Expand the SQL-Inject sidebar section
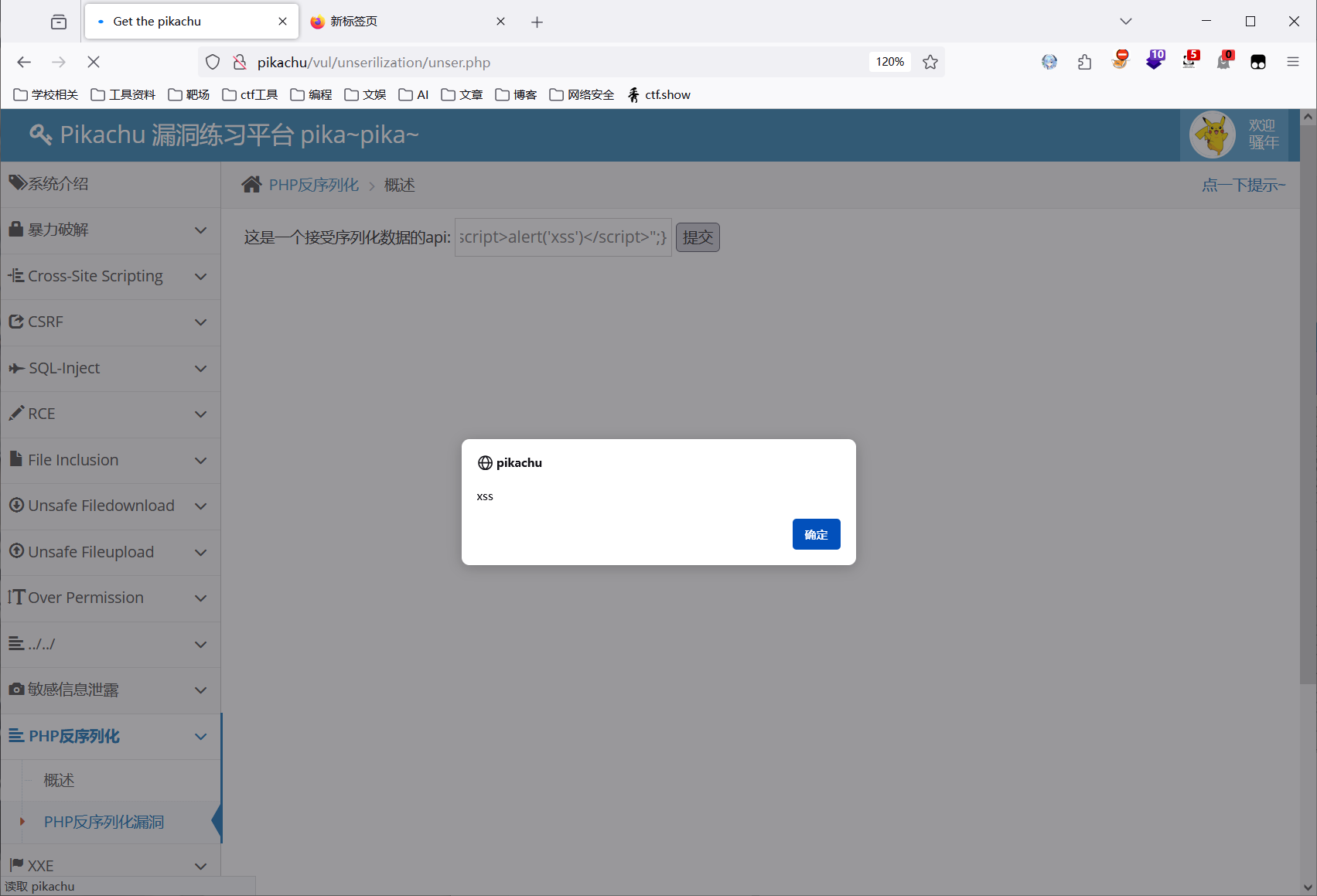The image size is (1317, 896). [111, 368]
